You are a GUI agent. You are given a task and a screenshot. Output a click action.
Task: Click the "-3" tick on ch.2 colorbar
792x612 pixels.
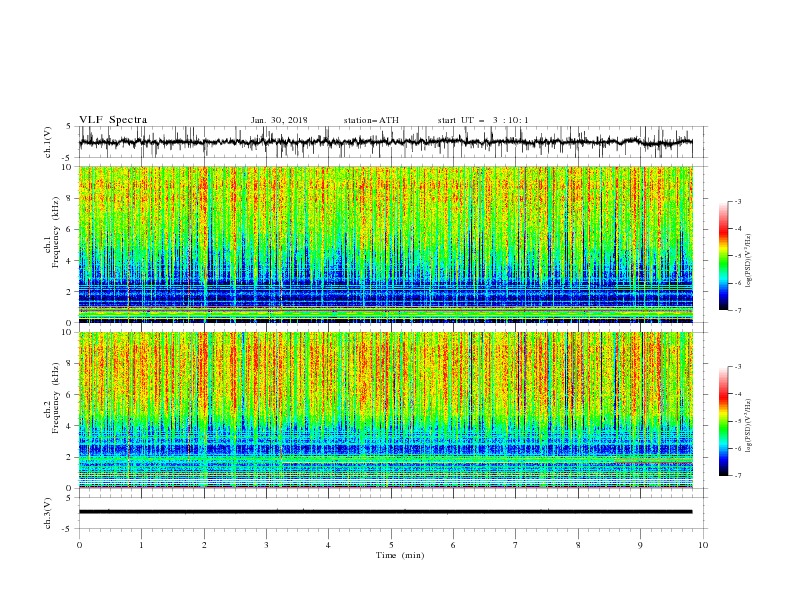pyautogui.click(x=738, y=367)
